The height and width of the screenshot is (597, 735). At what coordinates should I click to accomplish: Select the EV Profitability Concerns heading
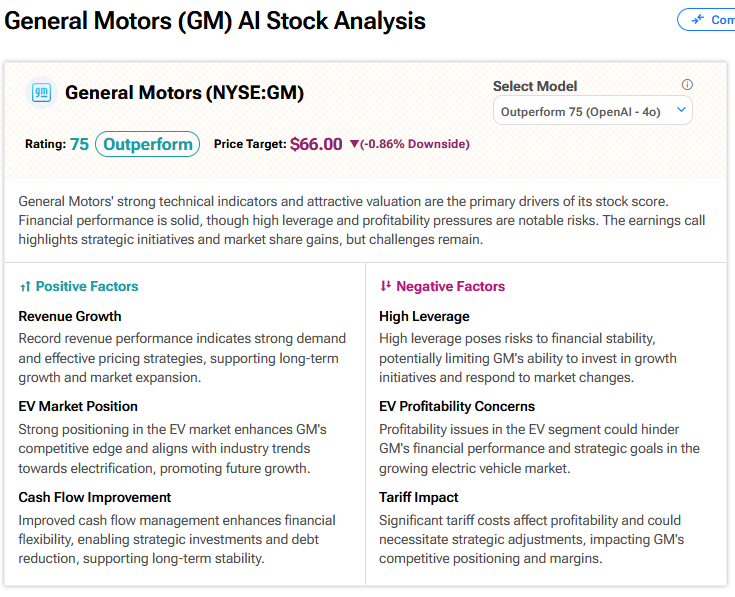coord(457,406)
